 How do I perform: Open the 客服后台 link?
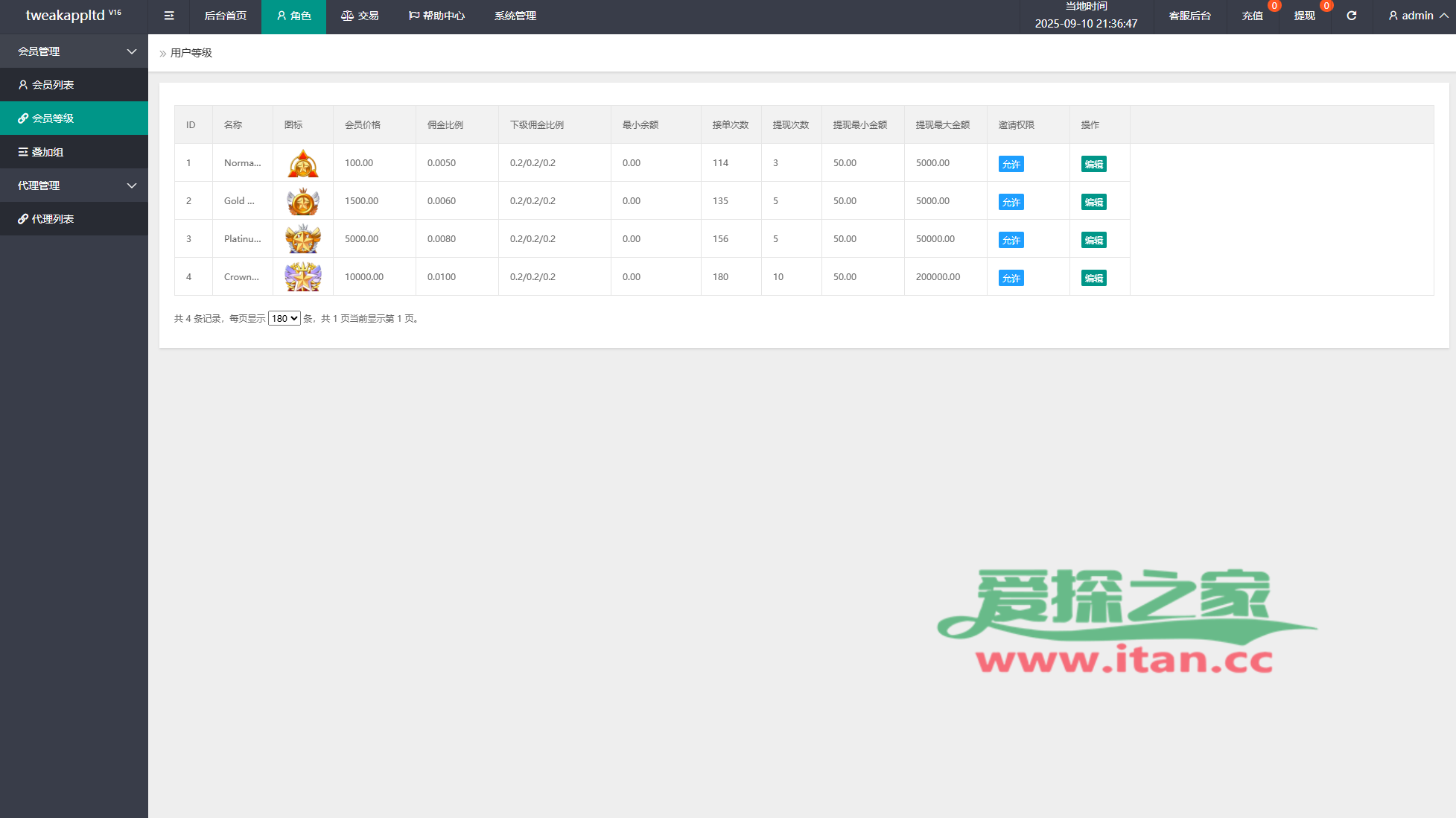[x=1189, y=16]
